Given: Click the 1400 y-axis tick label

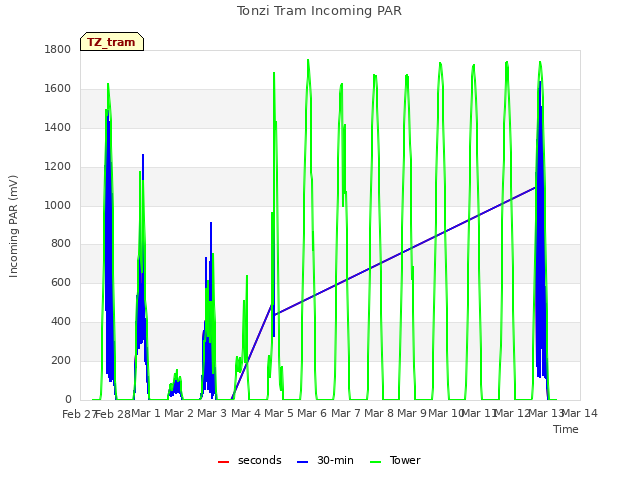Looking at the screenshot, I should [58, 128].
